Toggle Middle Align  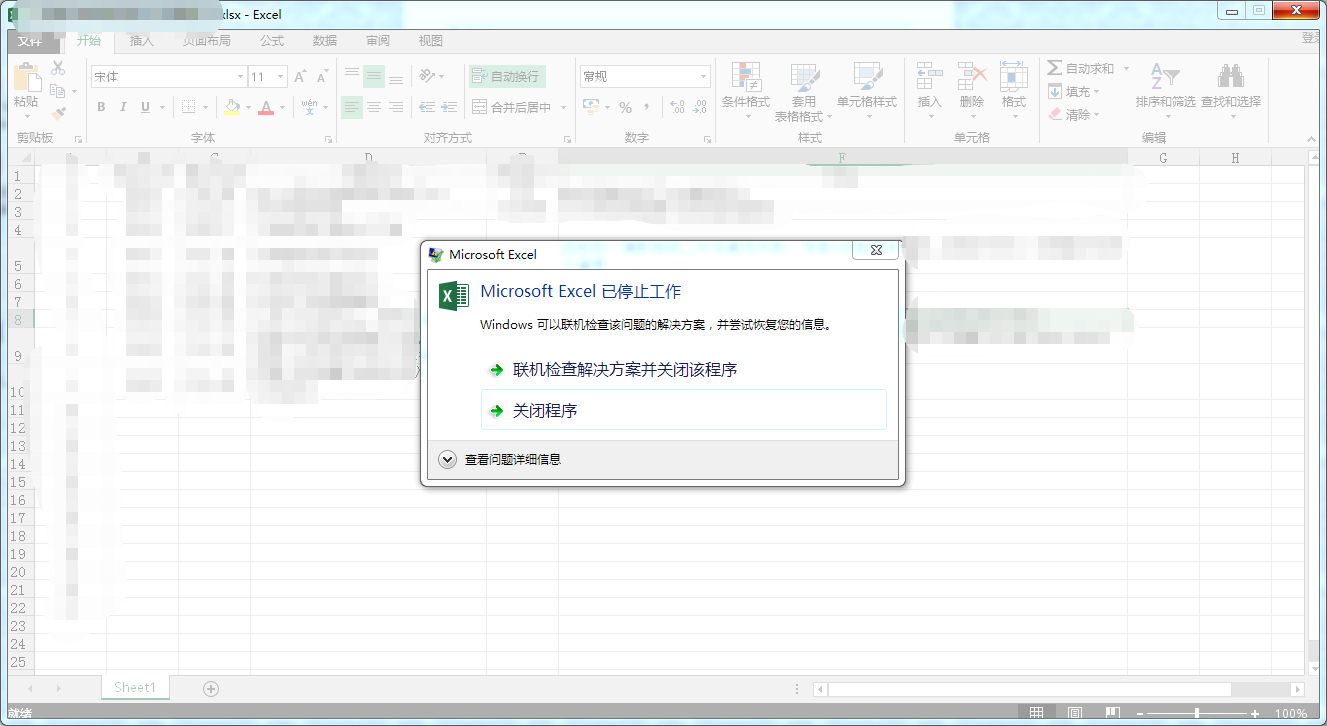(374, 76)
